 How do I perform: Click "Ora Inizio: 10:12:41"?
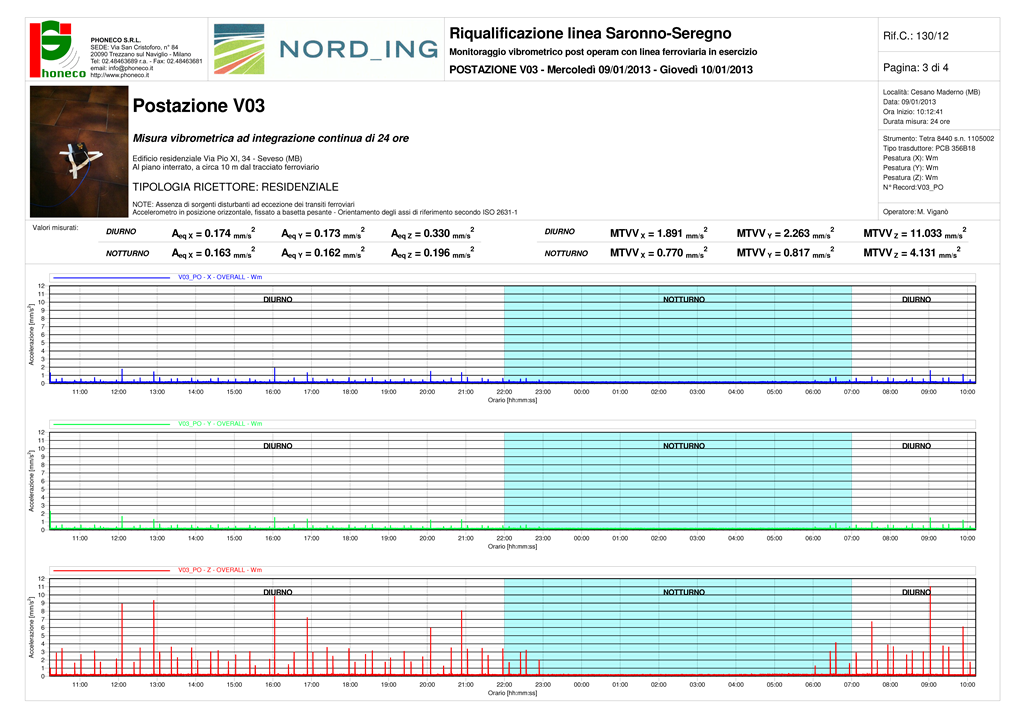913,112
